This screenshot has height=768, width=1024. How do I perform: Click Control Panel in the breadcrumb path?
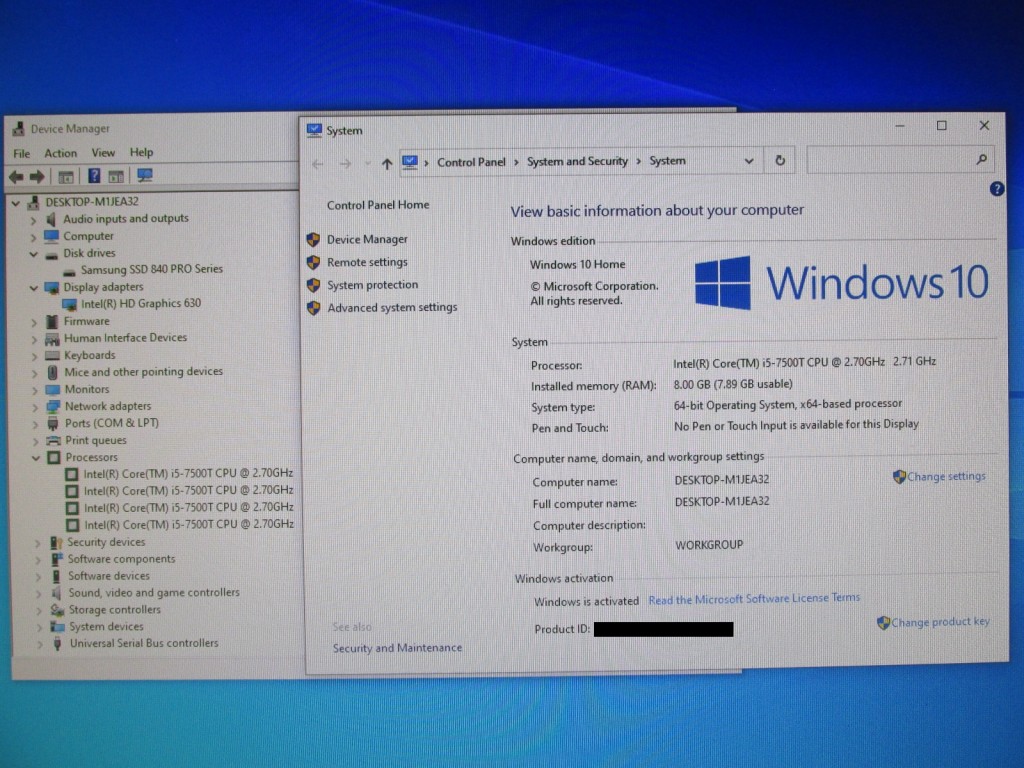(471, 162)
